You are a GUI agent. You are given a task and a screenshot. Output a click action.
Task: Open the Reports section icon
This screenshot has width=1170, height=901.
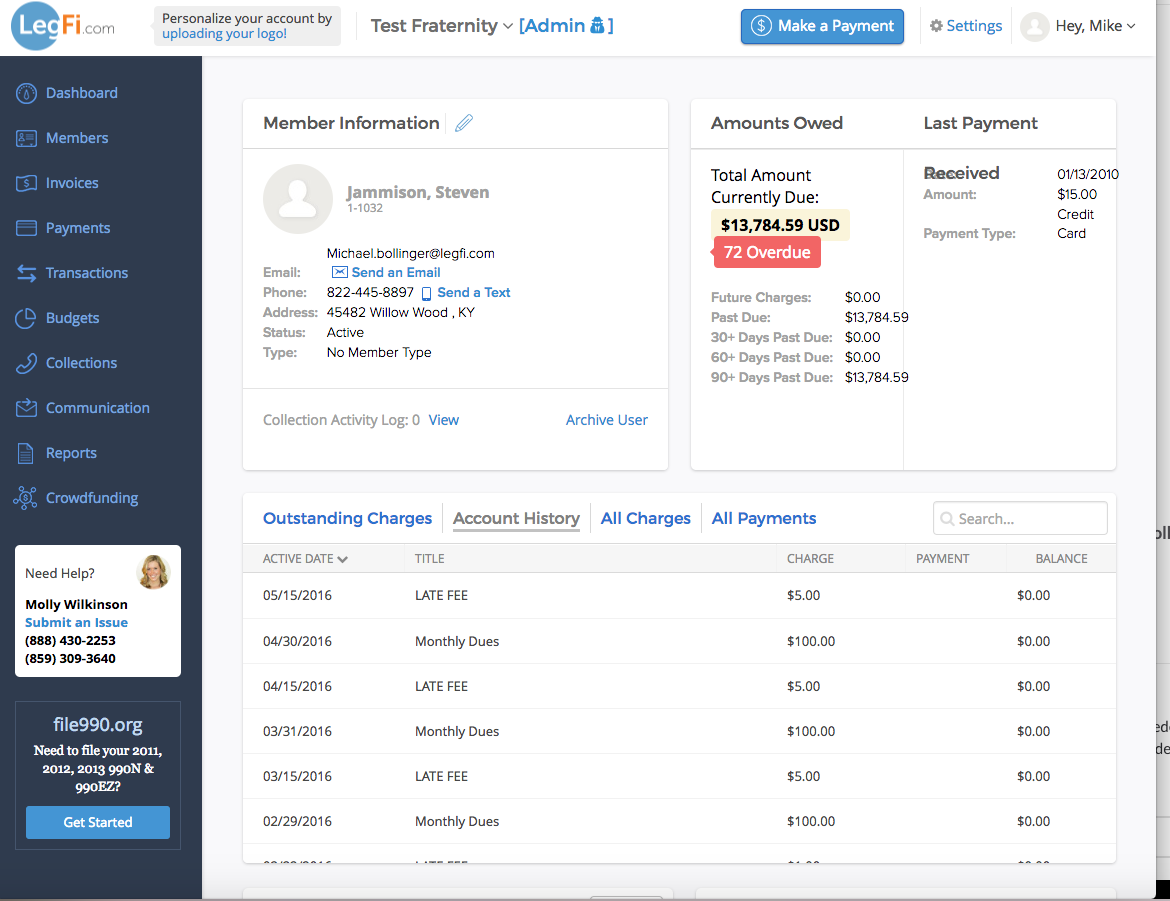tap(25, 452)
